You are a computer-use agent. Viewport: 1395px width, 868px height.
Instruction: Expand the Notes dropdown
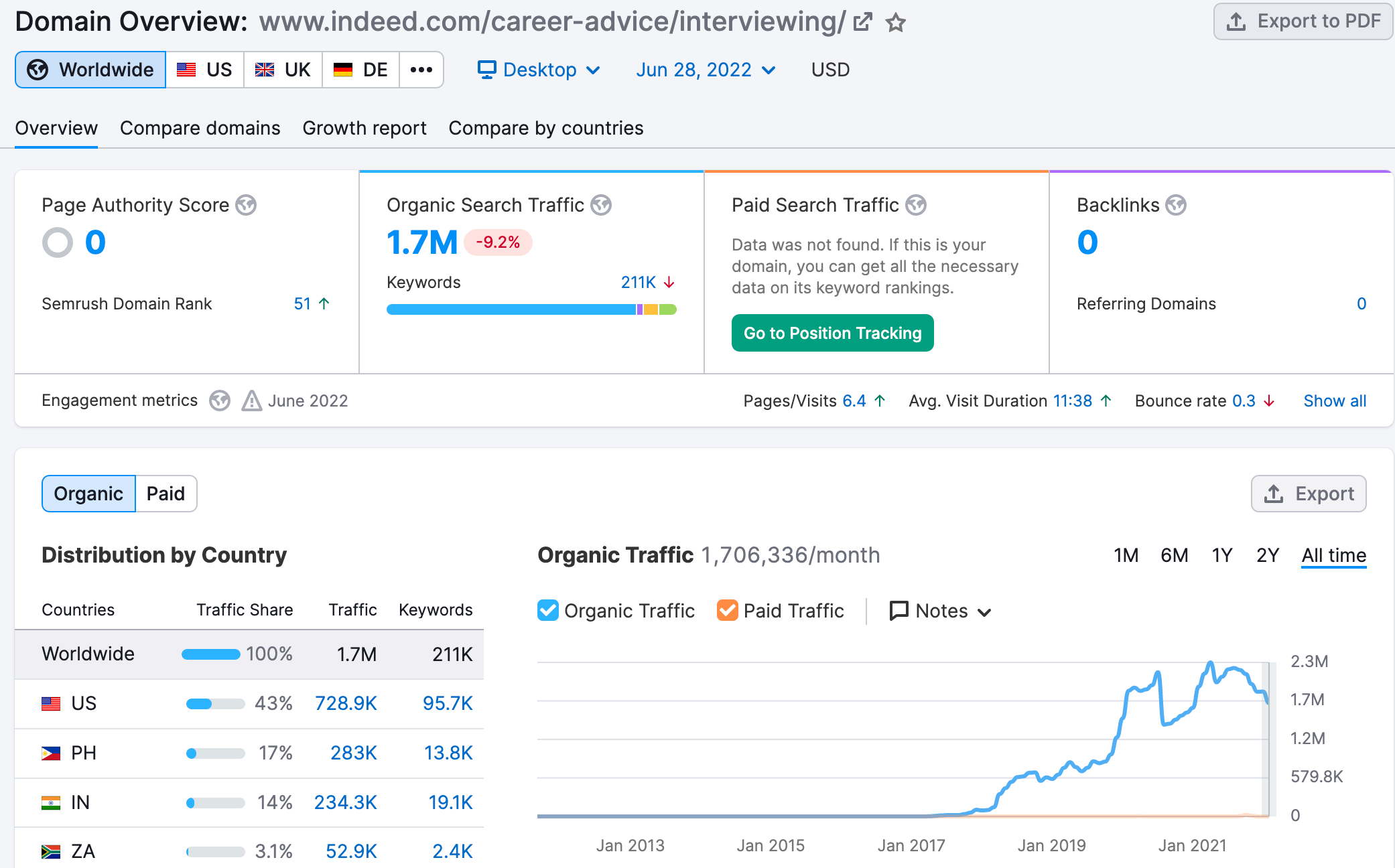pyautogui.click(x=940, y=611)
